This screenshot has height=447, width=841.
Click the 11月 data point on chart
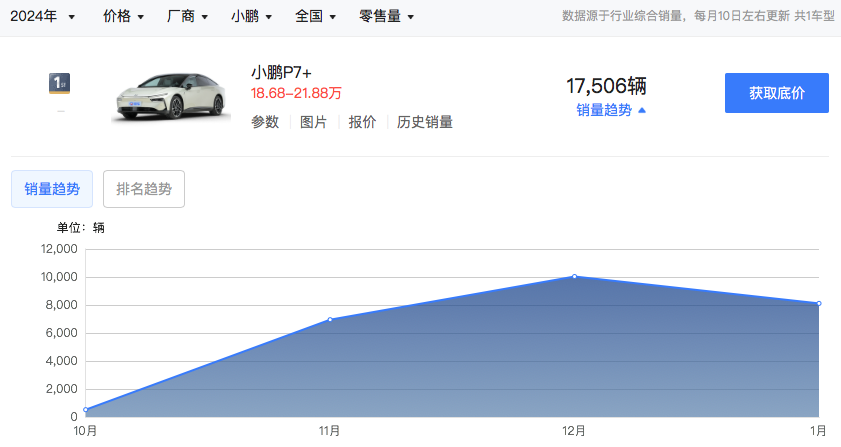tap(330, 319)
